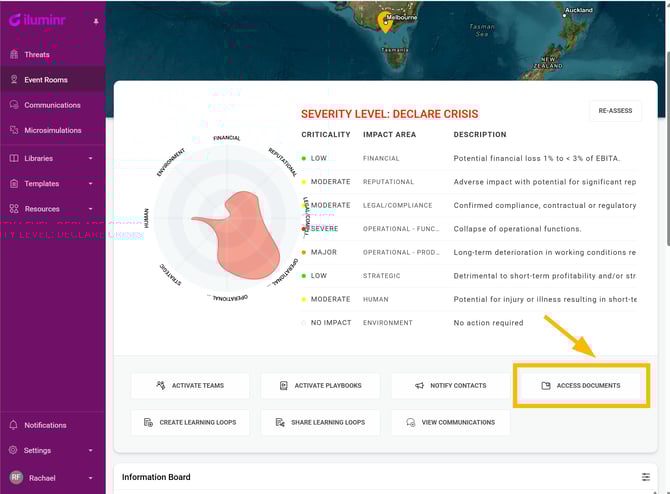The width and height of the screenshot is (670, 494).
Task: Open the Rachael user profile menu
Action: [x=52, y=478]
